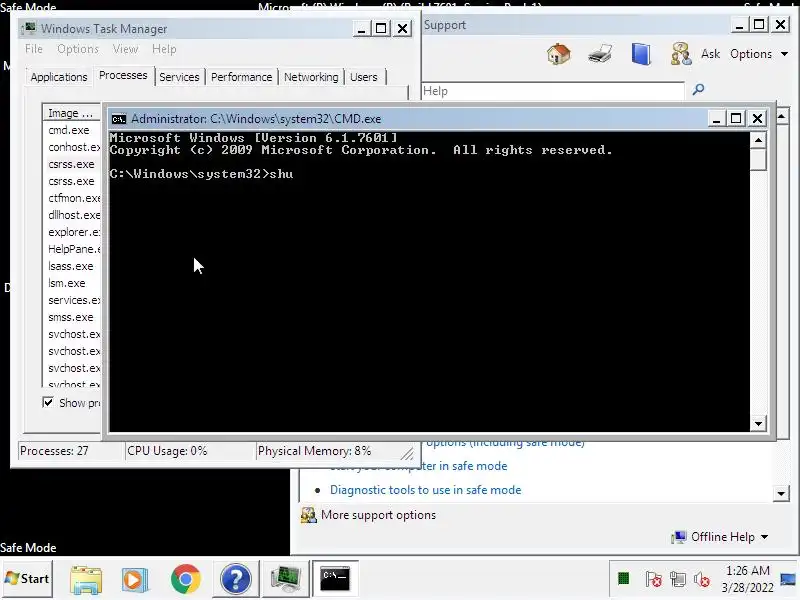The width and height of the screenshot is (800, 600).
Task: Select ctfmon.exe in process list
Action: click(x=71, y=198)
